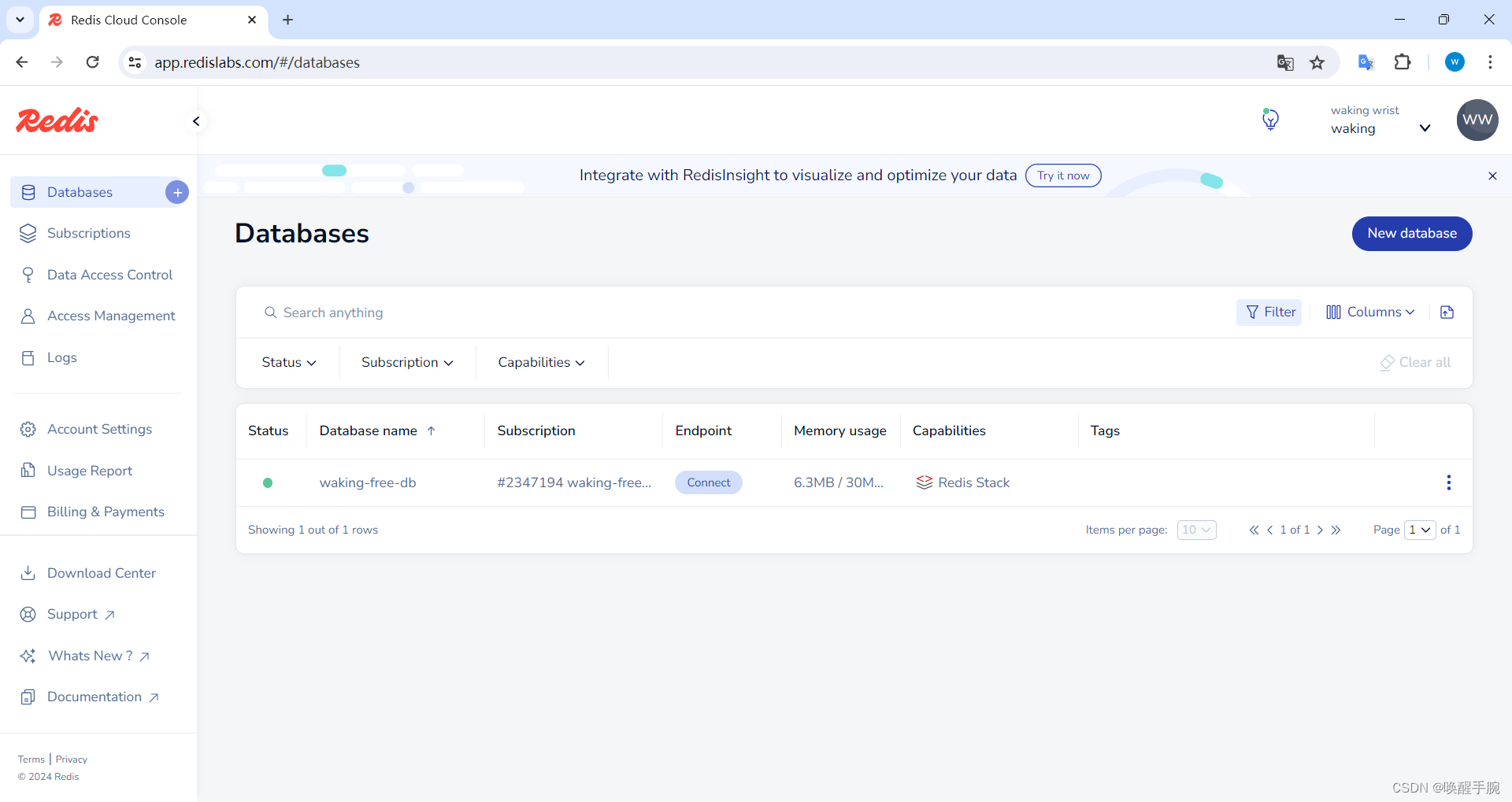This screenshot has height=802, width=1512.
Task: Go to Access Management
Action: point(111,316)
